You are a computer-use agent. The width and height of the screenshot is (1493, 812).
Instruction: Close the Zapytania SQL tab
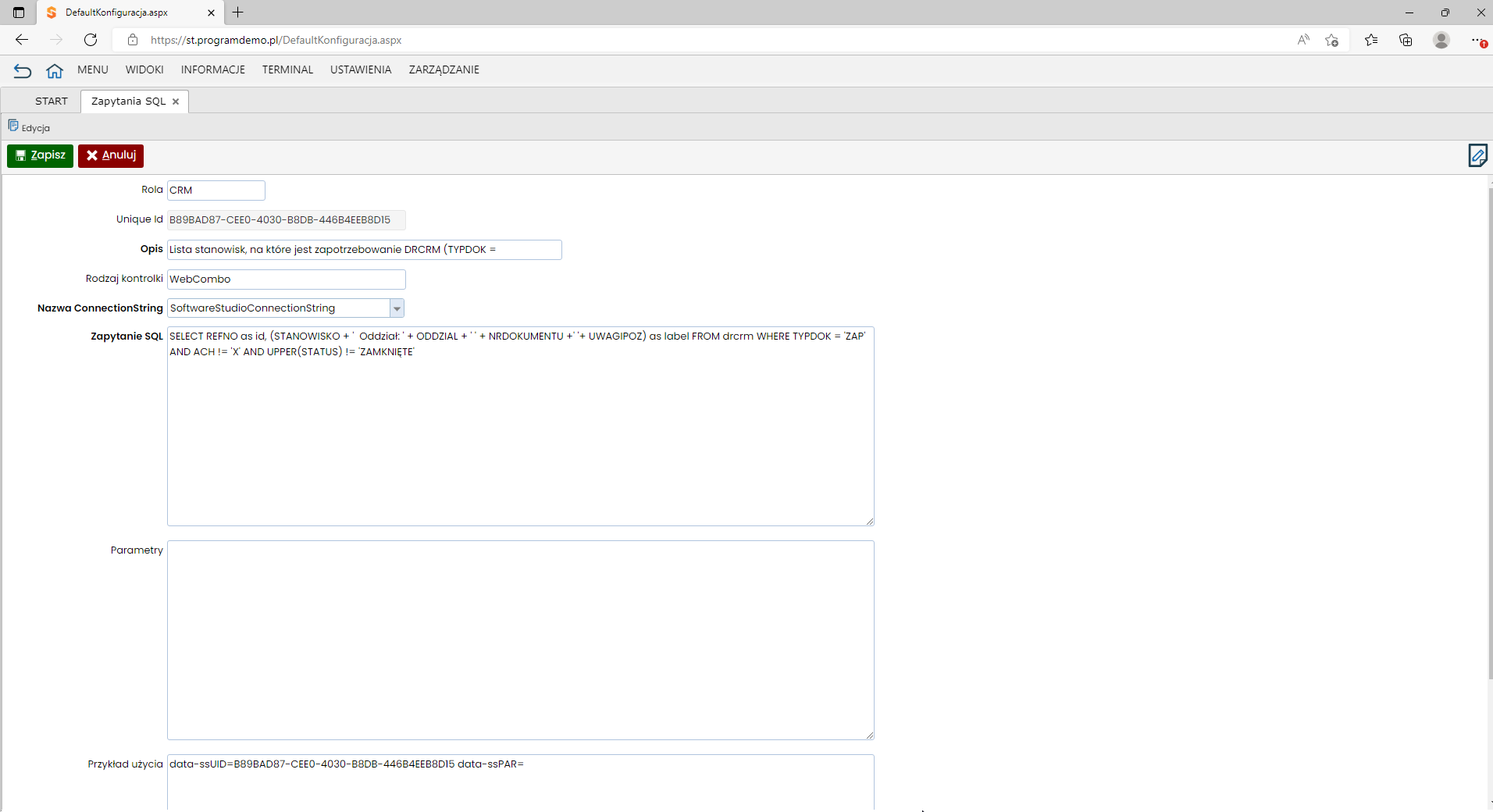tap(176, 101)
